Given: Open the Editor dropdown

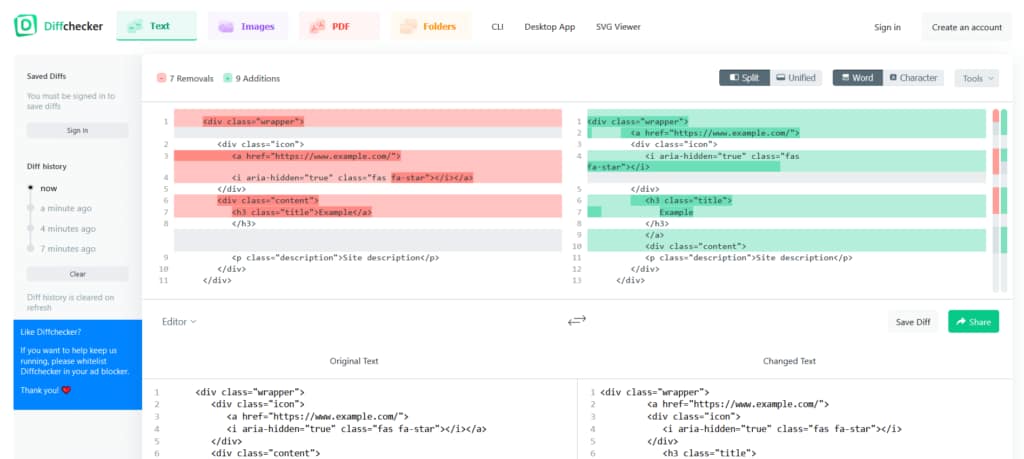Looking at the screenshot, I should [x=179, y=321].
